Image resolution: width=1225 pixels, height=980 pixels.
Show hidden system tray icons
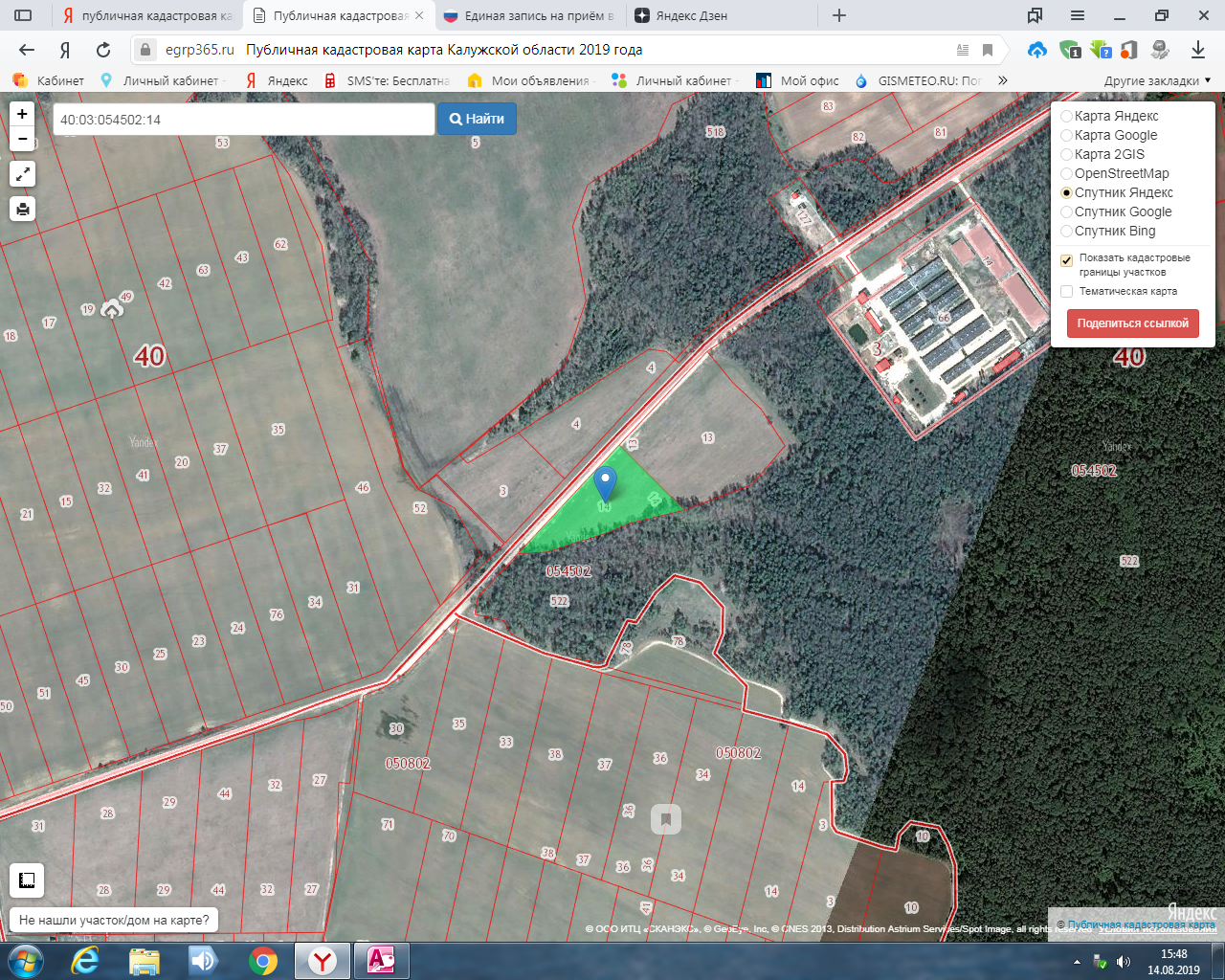point(1077,961)
